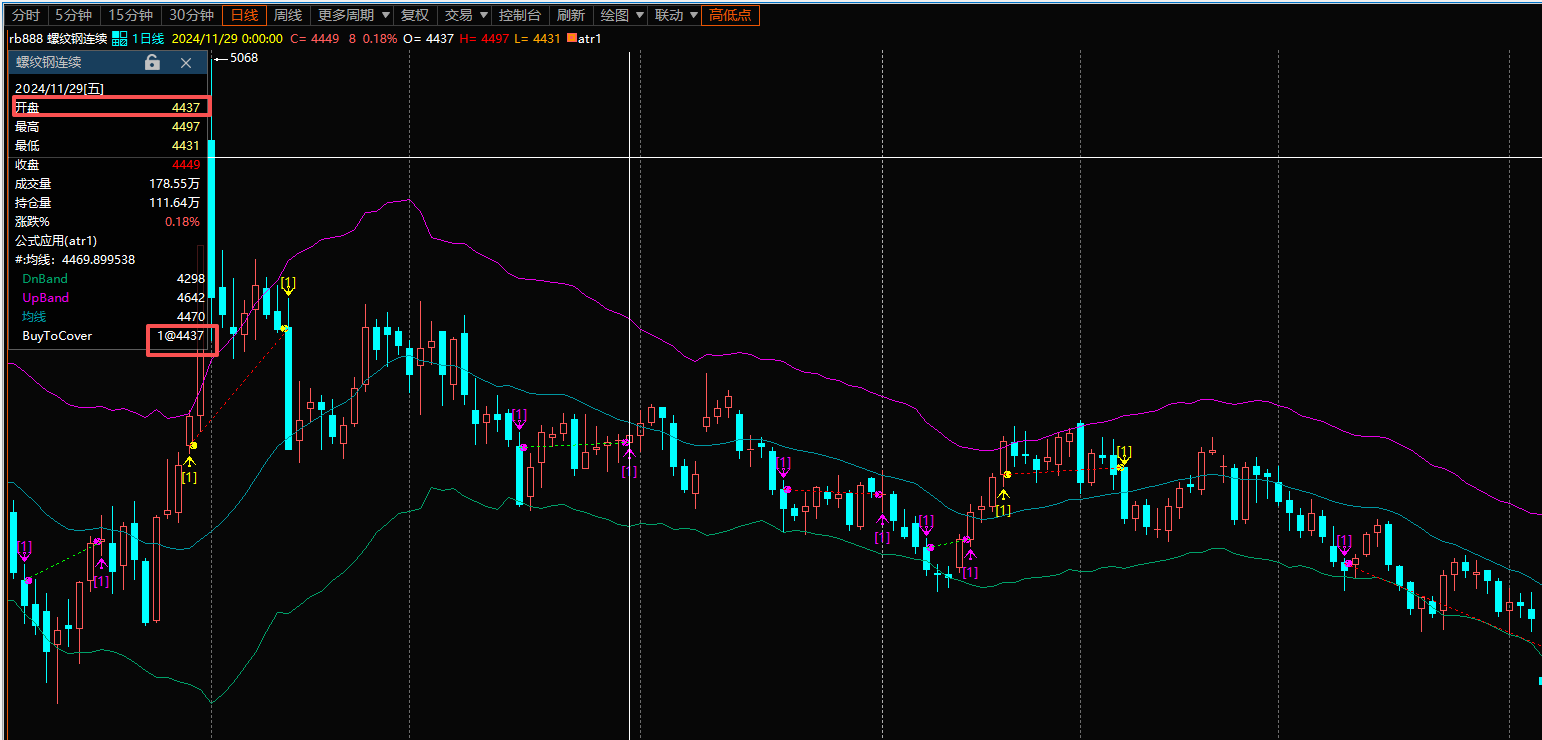Open the 绘图 drawing tools dropdown
This screenshot has height=740, width=1542.
tap(622, 15)
